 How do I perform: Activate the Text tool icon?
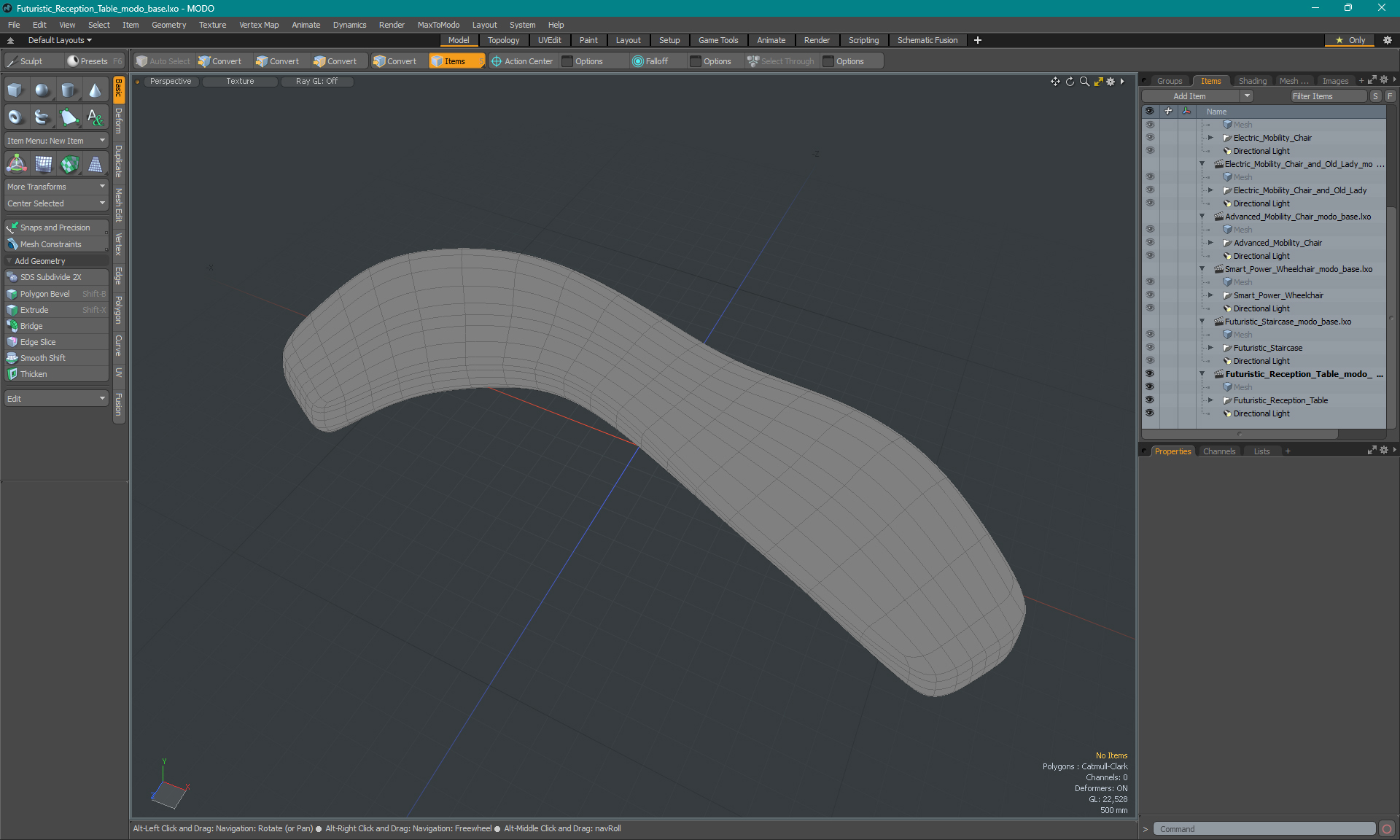95,117
